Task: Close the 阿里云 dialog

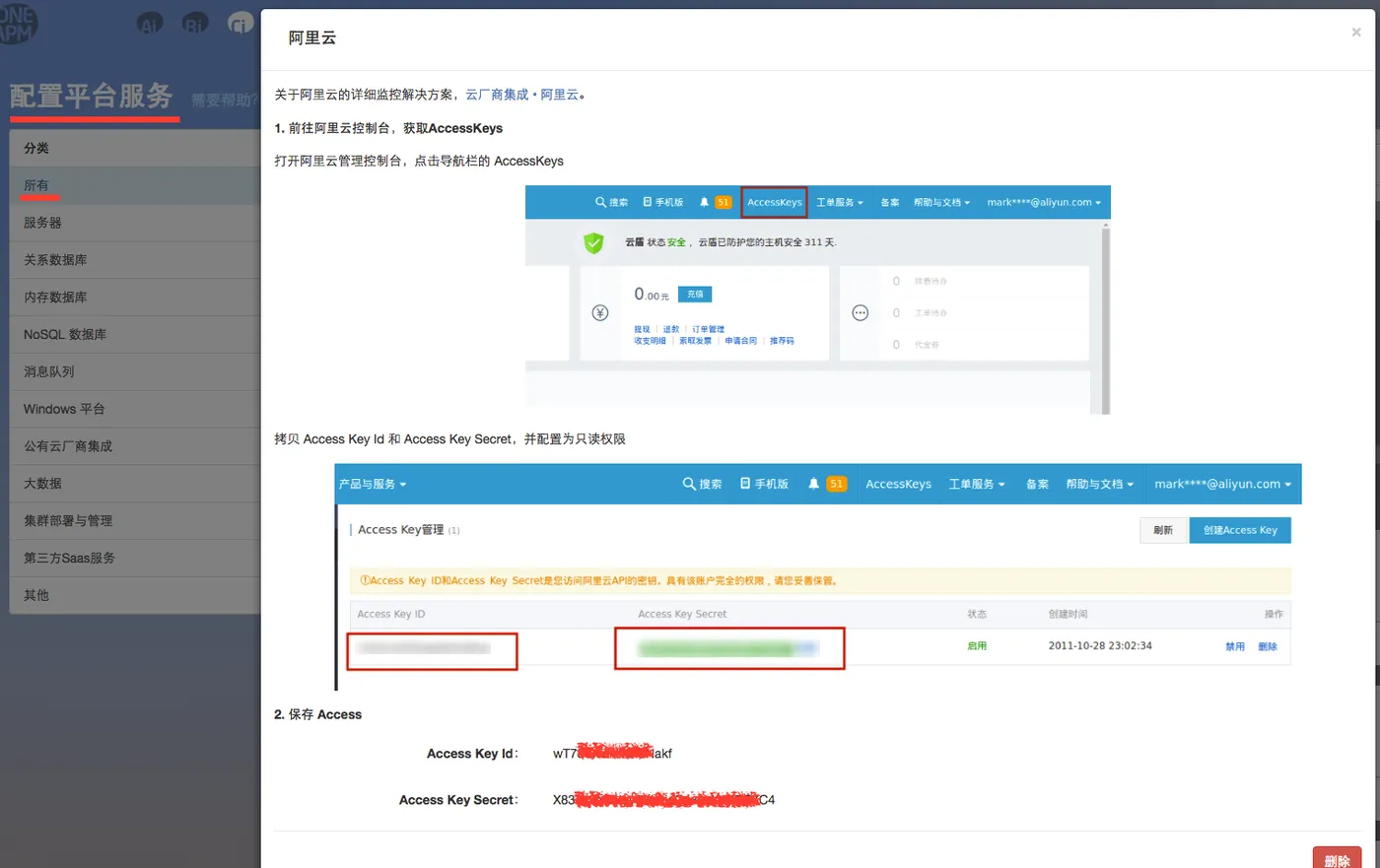Action: tap(1356, 33)
